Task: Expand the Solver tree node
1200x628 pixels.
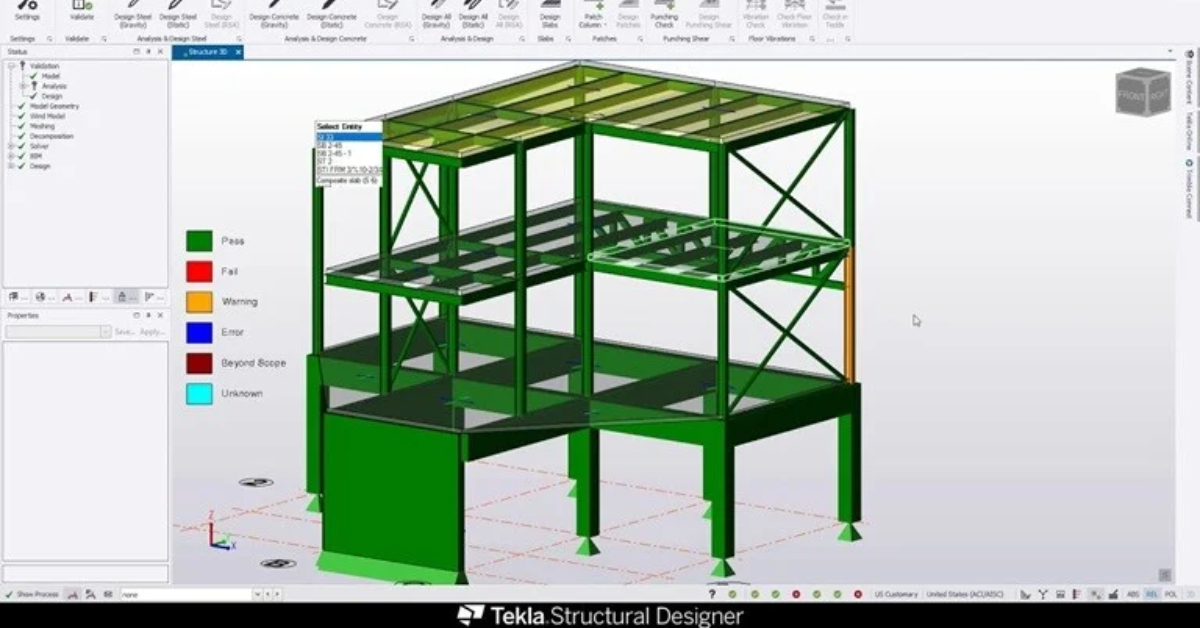Action: [x=11, y=146]
